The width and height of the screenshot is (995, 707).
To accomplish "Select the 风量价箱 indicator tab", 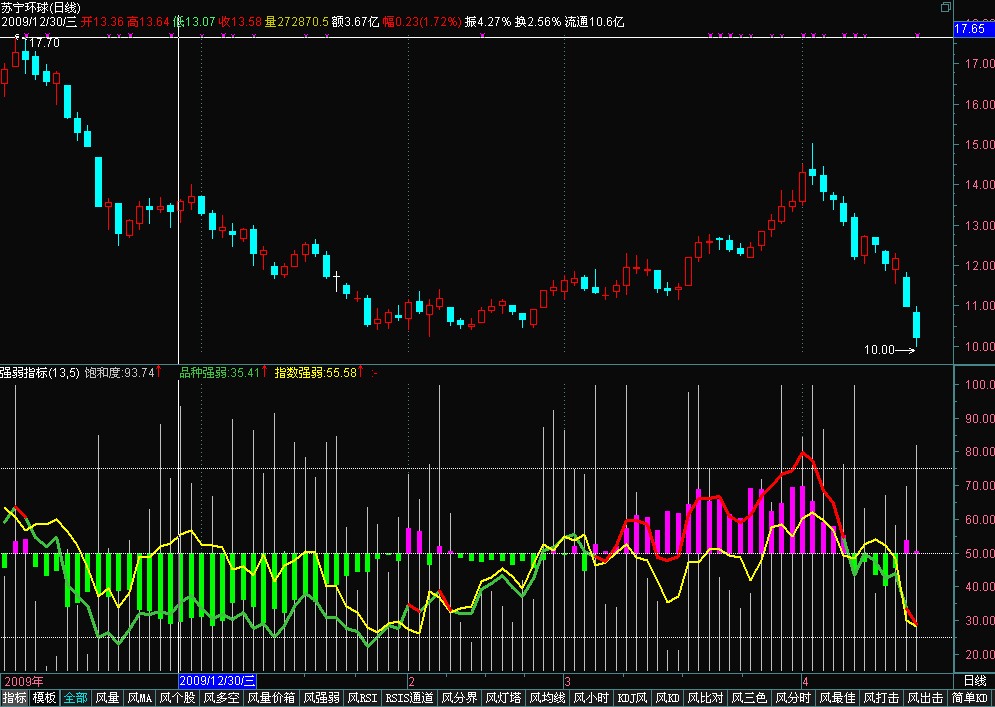I will pos(272,698).
